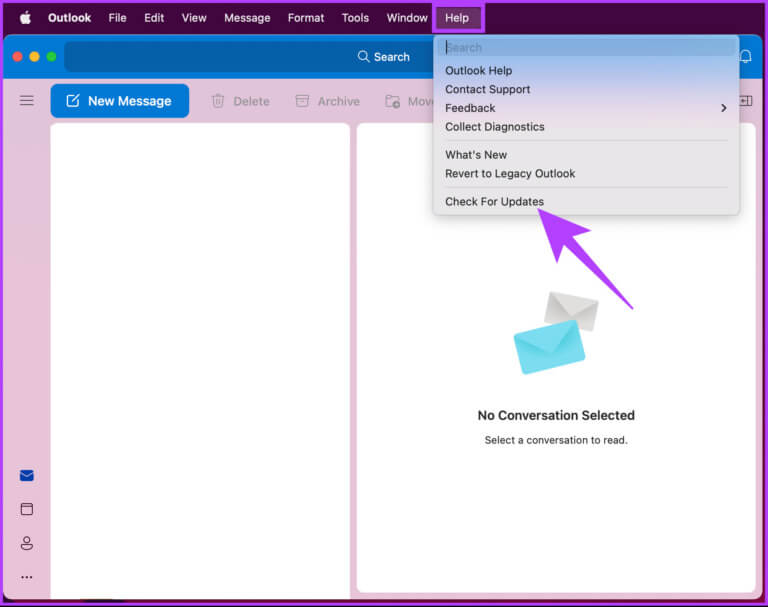Switch to People contacts icon
Screen dimensions: 768x607
tap(27, 543)
